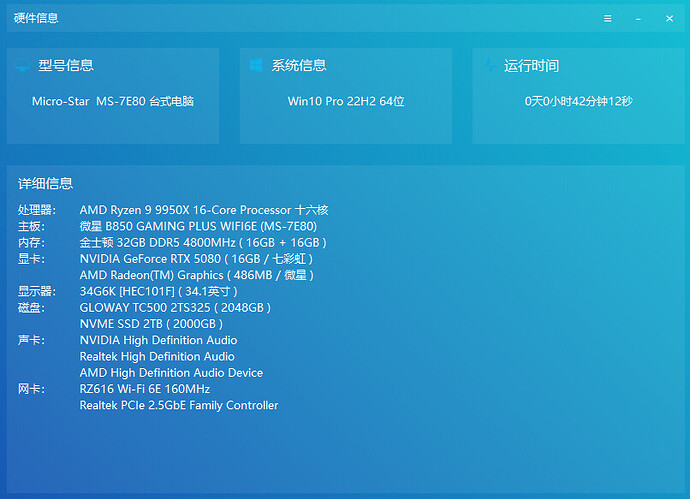Select the 系统信息 card heading
The width and height of the screenshot is (690, 499).
299,66
